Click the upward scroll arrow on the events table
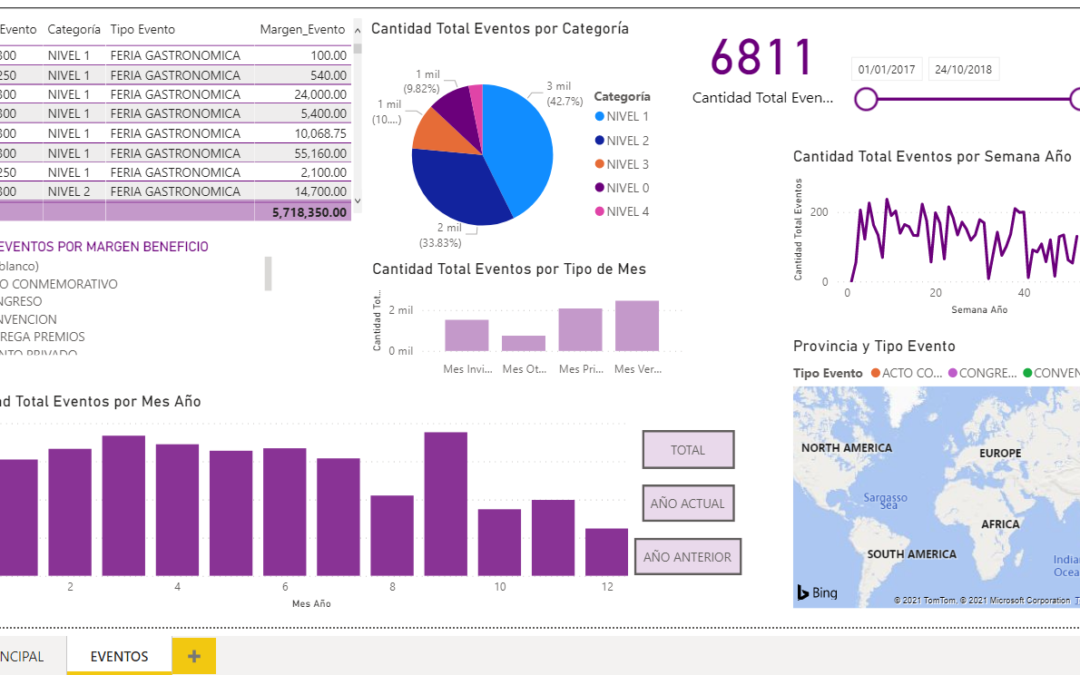 coord(355,30)
